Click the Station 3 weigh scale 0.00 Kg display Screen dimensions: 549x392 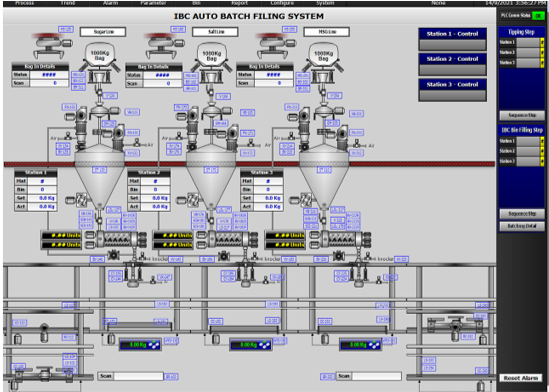click(x=360, y=345)
